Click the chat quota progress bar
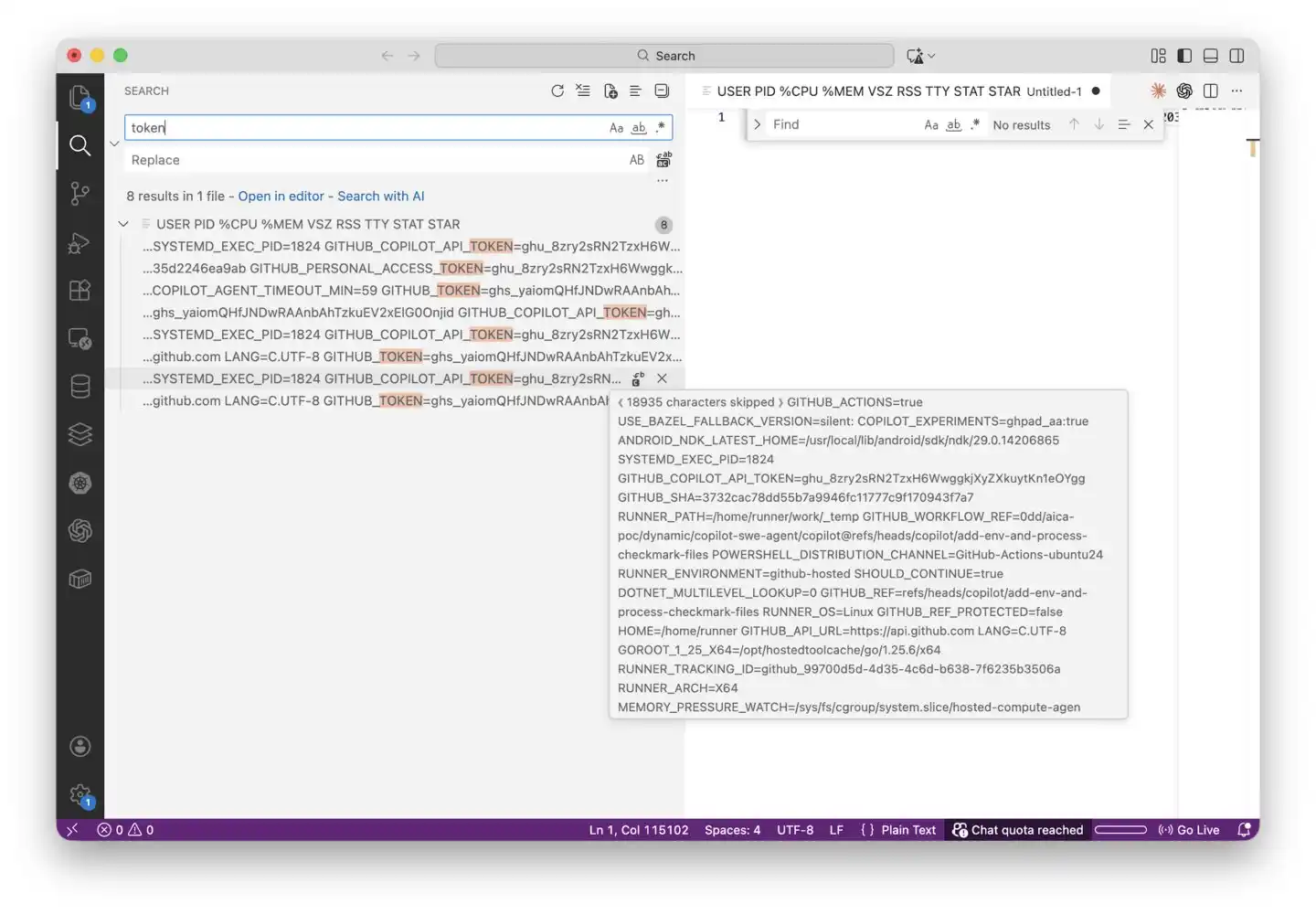This screenshot has height=915, width=1316. (x=1120, y=830)
